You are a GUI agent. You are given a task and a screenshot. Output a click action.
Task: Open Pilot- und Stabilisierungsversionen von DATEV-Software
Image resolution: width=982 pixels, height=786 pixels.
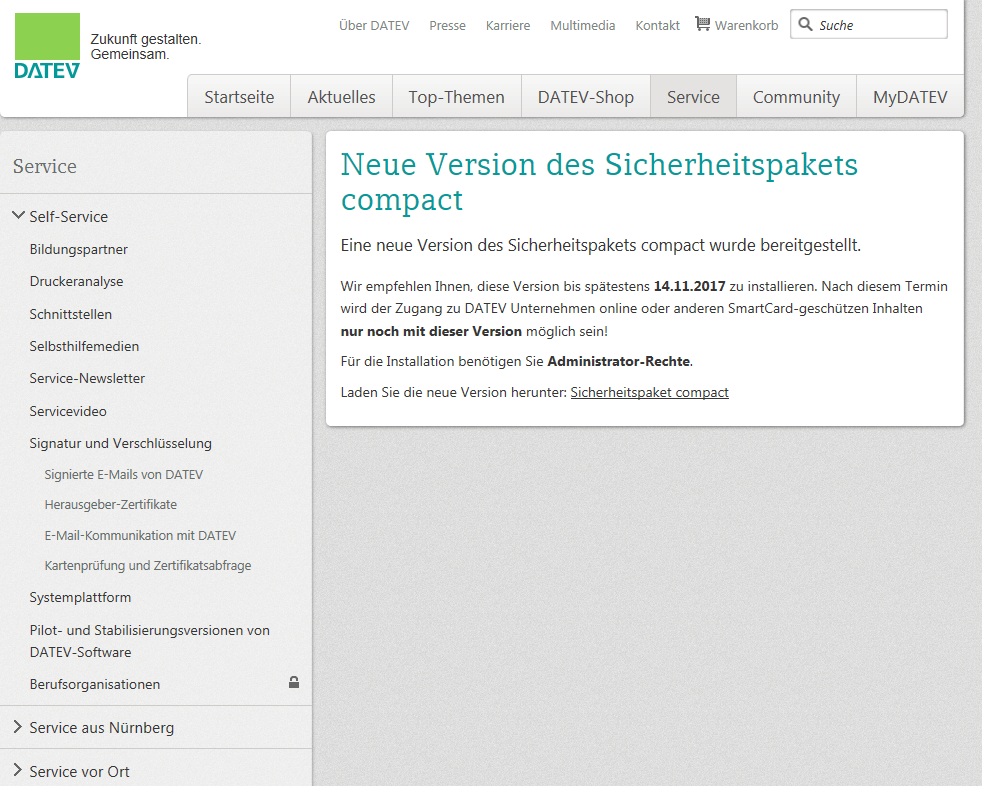(150, 641)
